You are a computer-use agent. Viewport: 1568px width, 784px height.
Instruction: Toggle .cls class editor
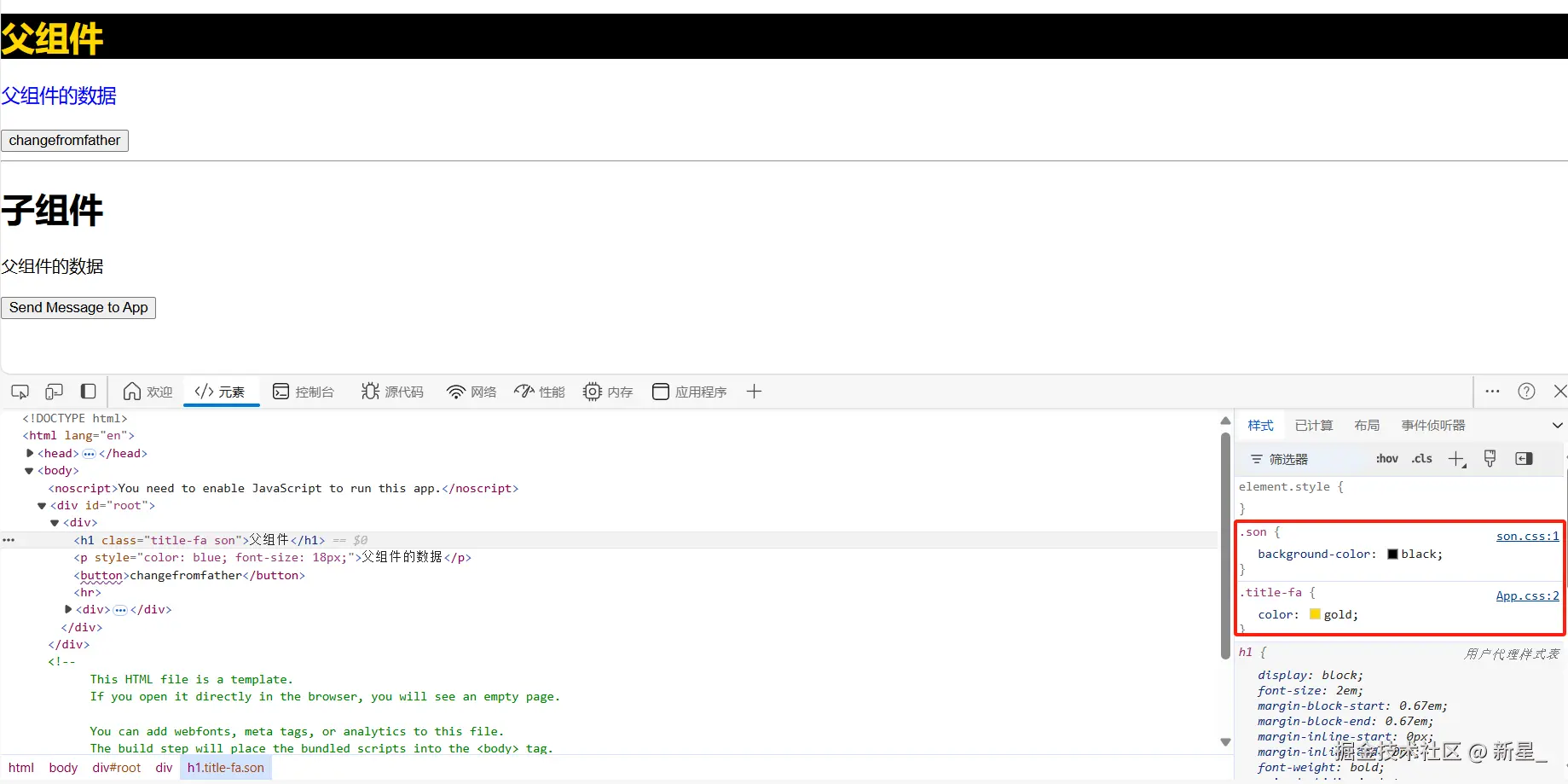pos(1421,459)
